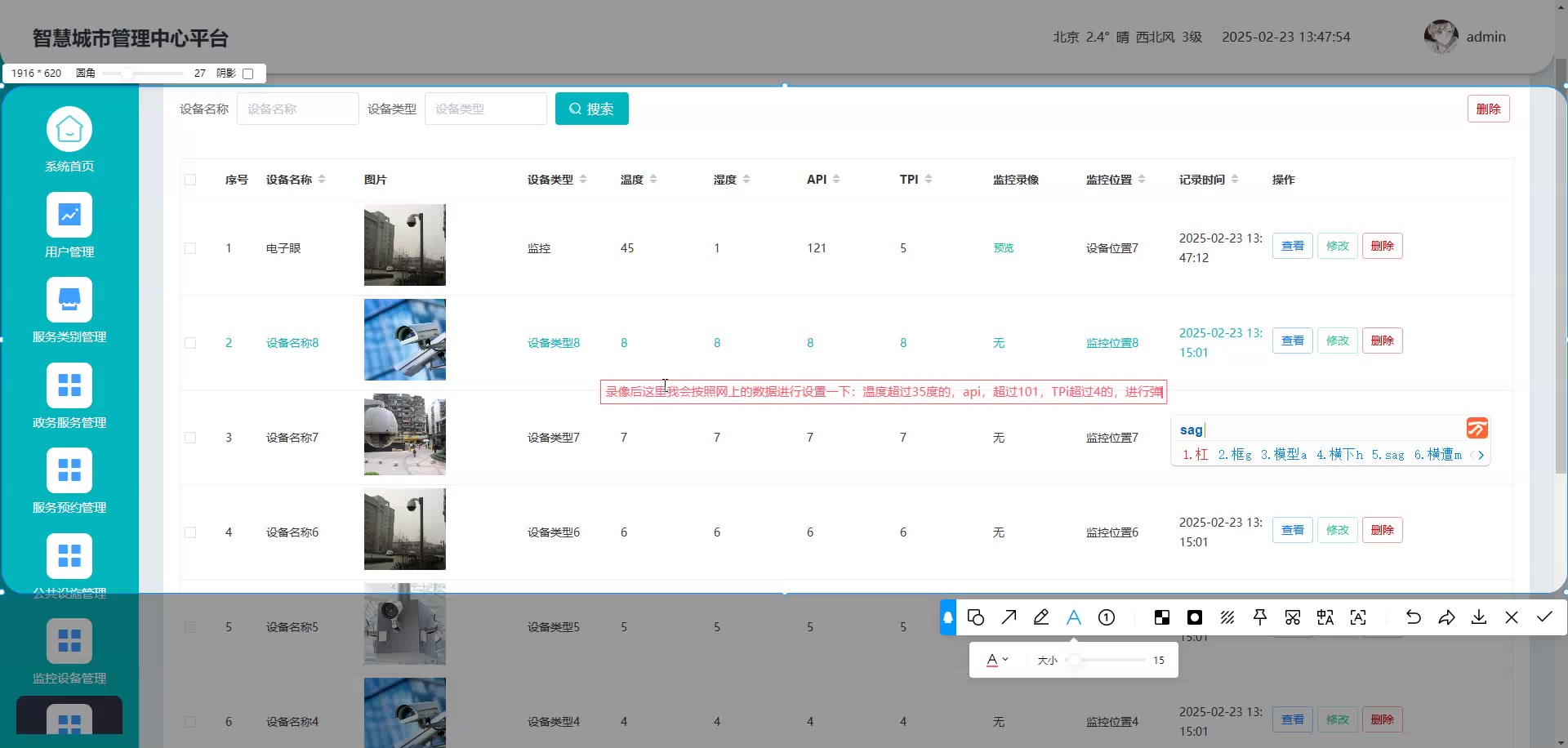Pick the numbered marker tool
Viewport: 1568px width, 748px height.
1107,617
